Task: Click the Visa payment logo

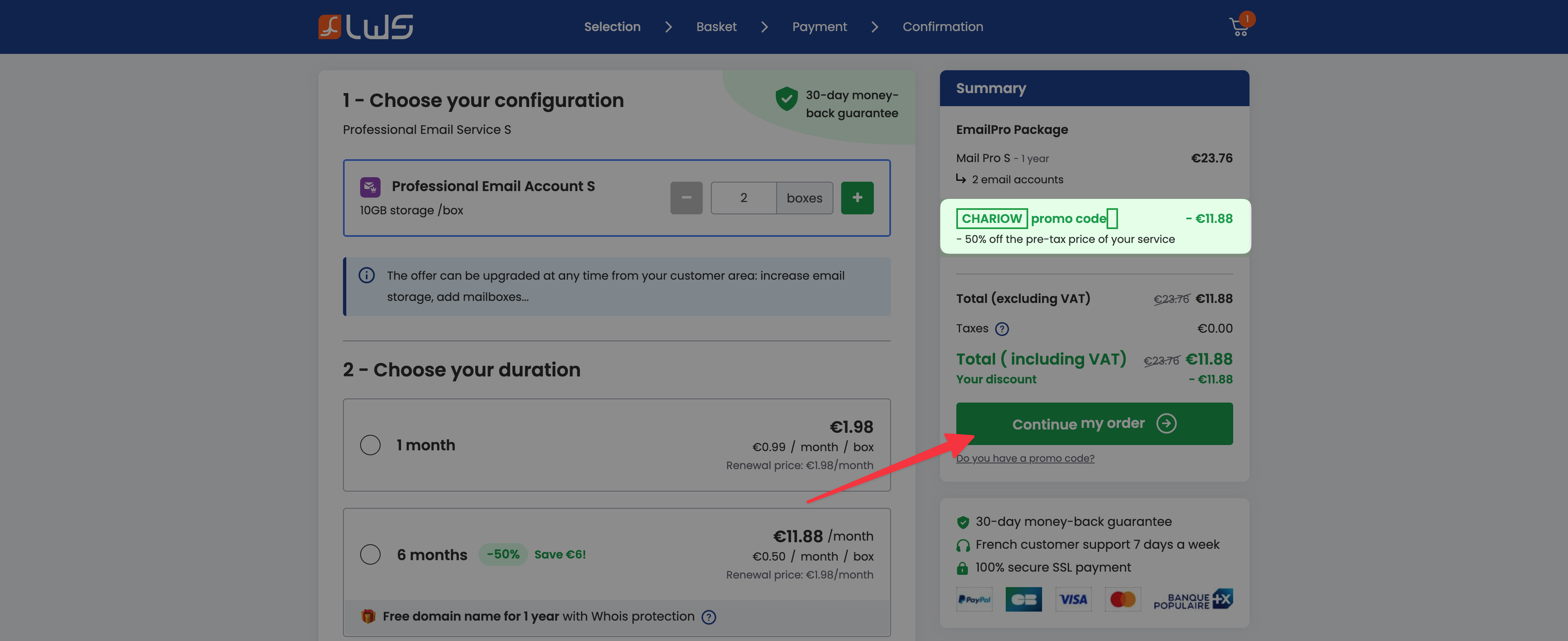Action: coord(1073,600)
